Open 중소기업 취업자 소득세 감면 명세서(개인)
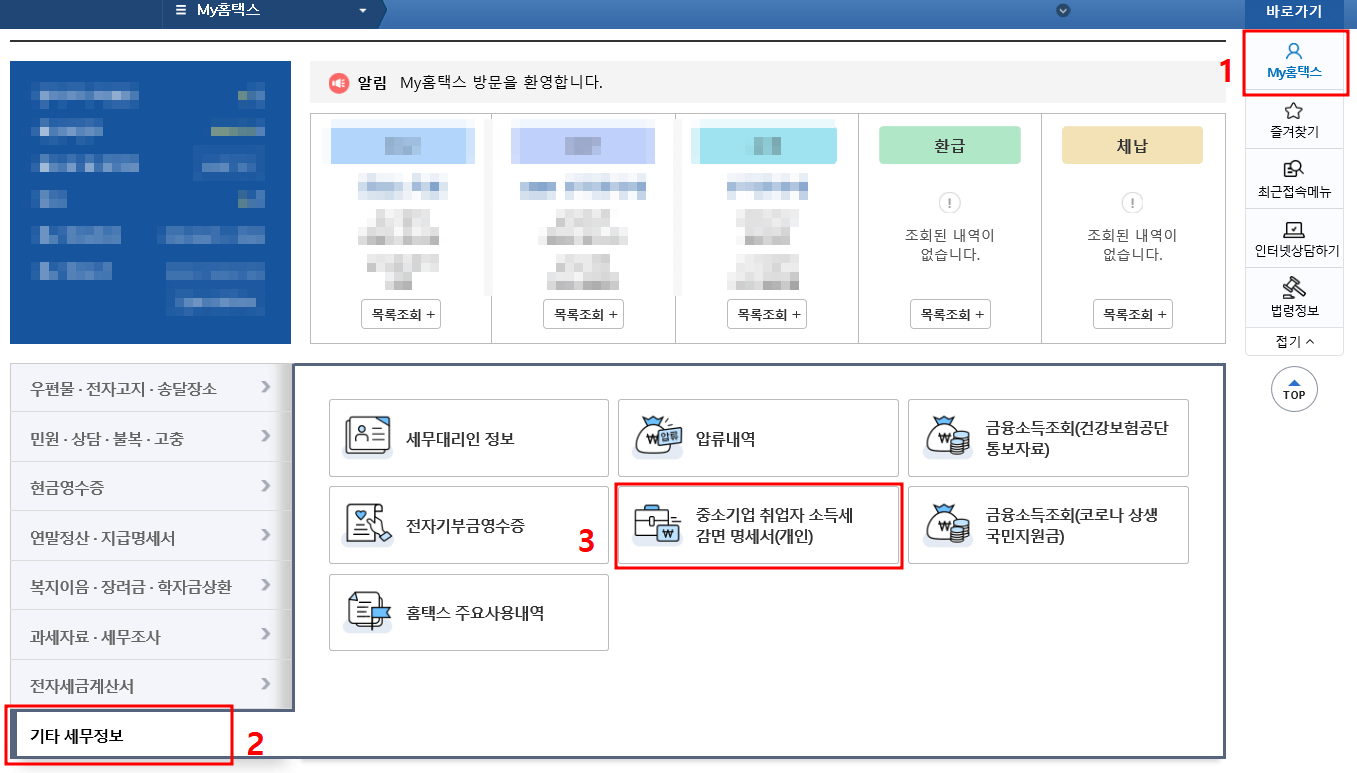Viewport: 1357px width, 773px height. (758, 526)
